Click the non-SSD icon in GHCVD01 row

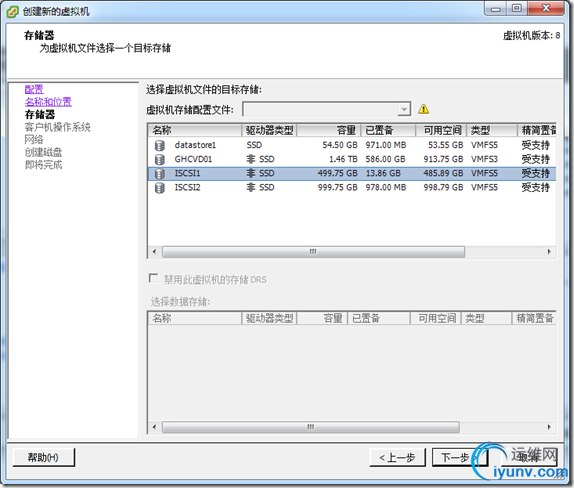(x=251, y=159)
